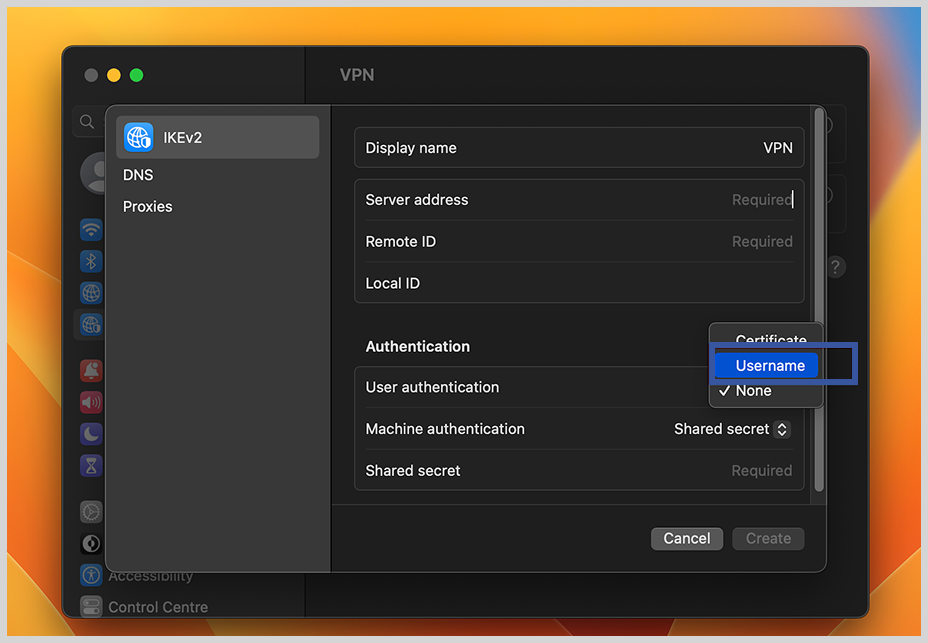Switch to the Proxies section

click(x=147, y=207)
